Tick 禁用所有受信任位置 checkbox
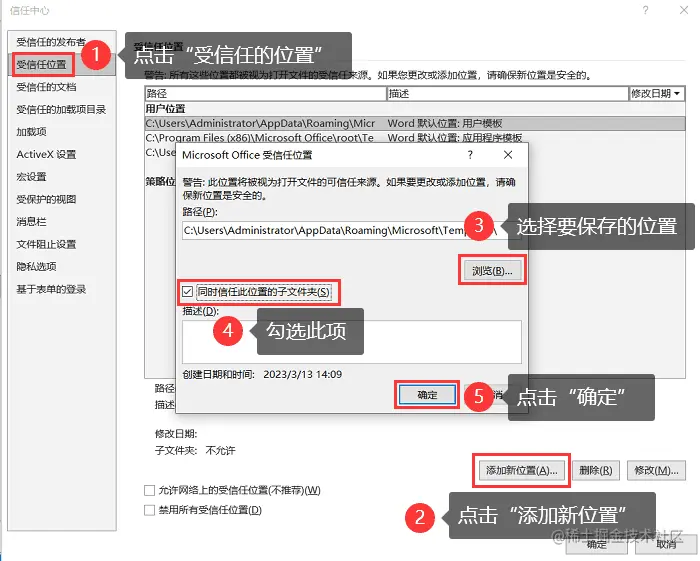The height and width of the screenshot is (561, 700). pos(150,510)
